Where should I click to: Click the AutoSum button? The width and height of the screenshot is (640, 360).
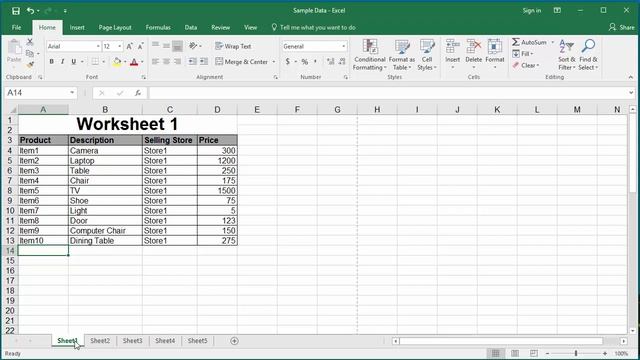pyautogui.click(x=529, y=42)
